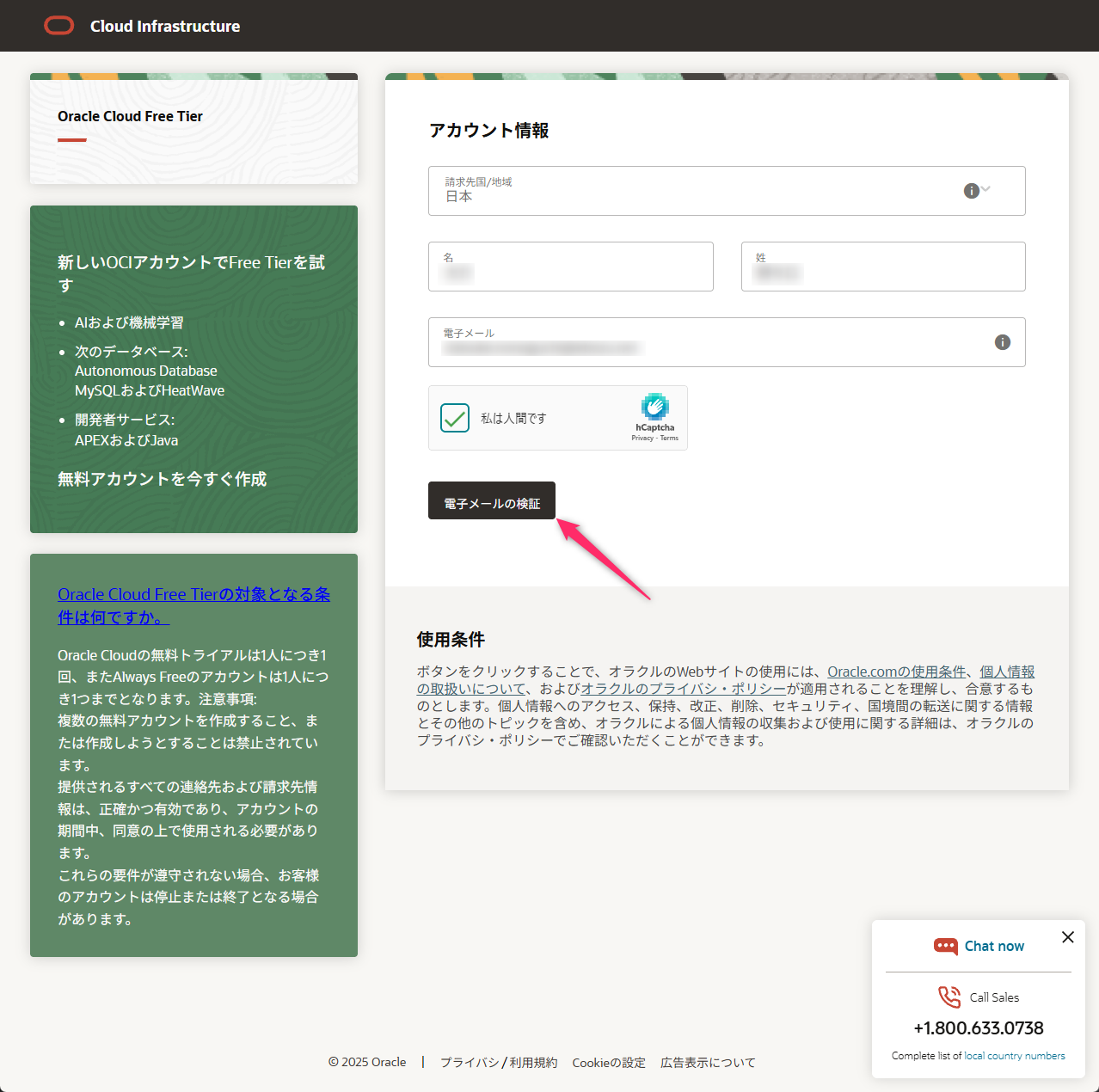Click the hCaptcha logo icon
The width and height of the screenshot is (1099, 1092).
click(655, 407)
